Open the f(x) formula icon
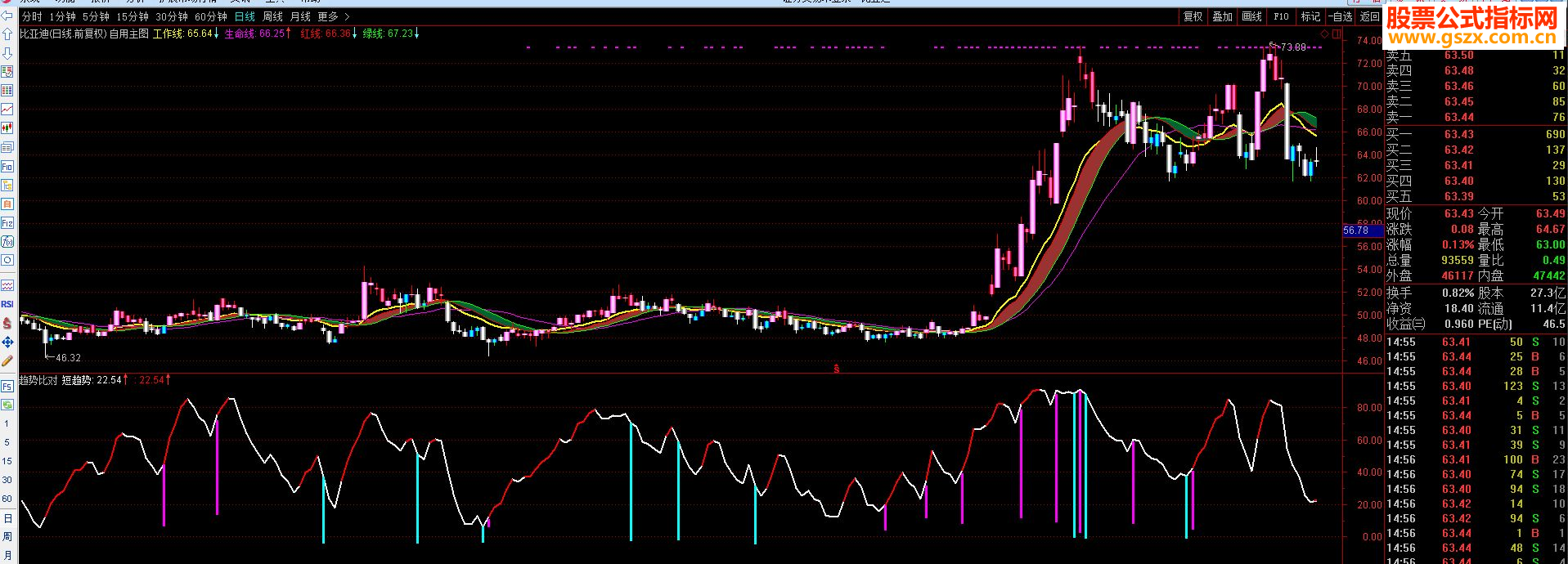The image size is (1568, 564). tap(7, 241)
